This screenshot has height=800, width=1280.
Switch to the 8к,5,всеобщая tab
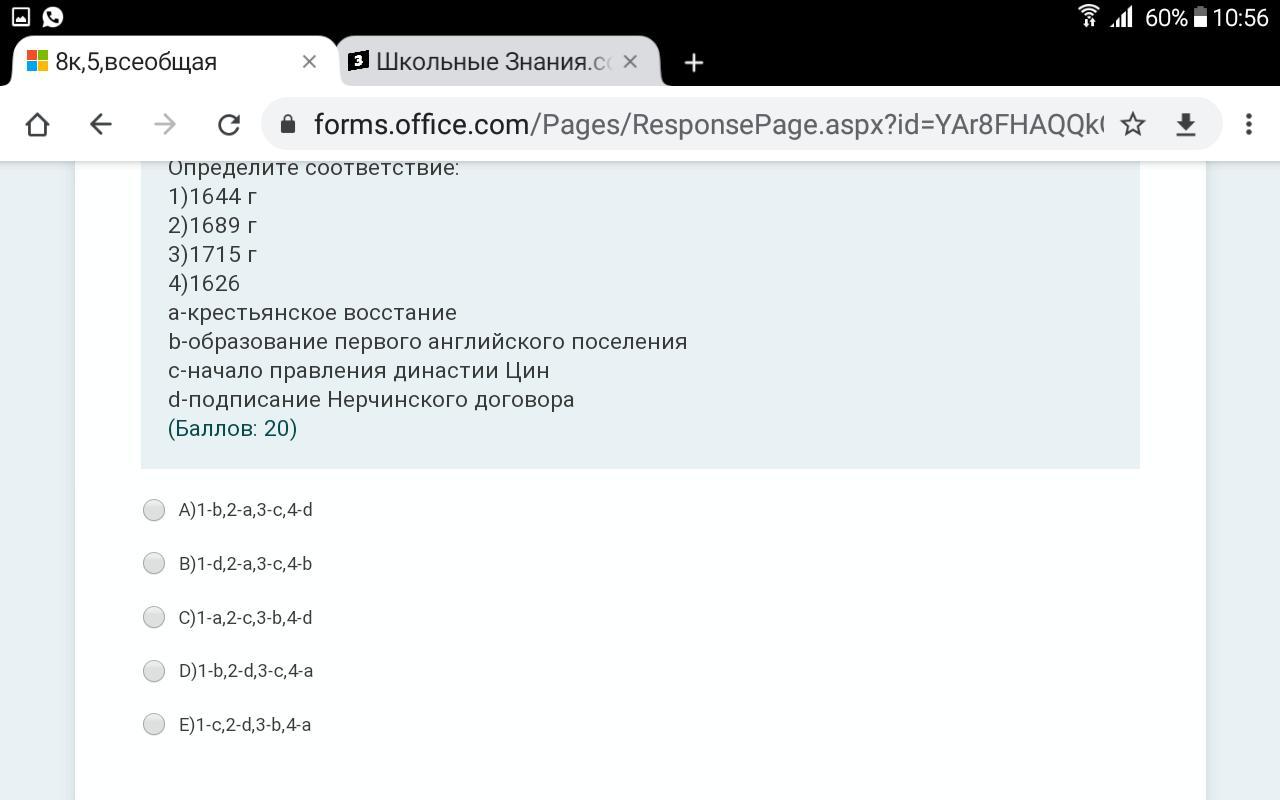coord(150,62)
